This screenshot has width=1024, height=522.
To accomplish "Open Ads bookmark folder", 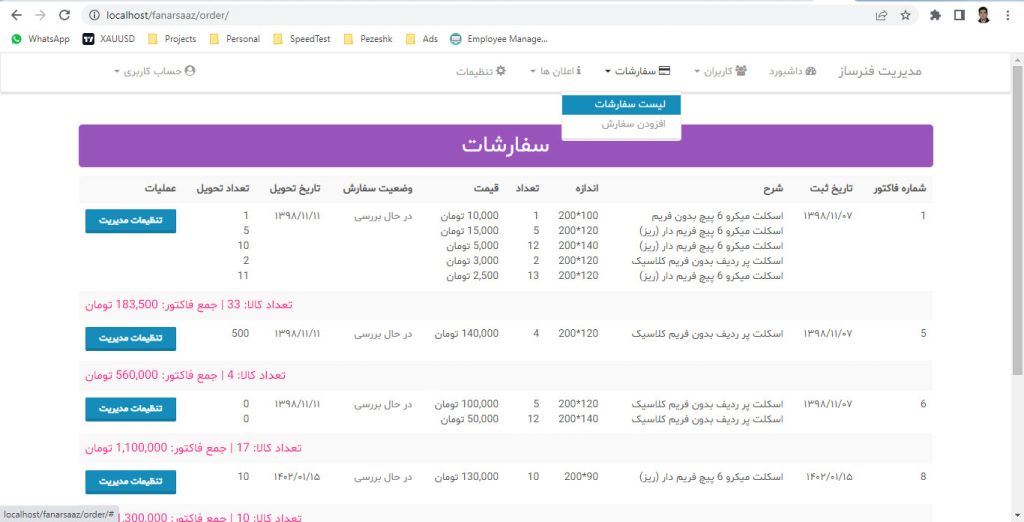I will point(422,39).
